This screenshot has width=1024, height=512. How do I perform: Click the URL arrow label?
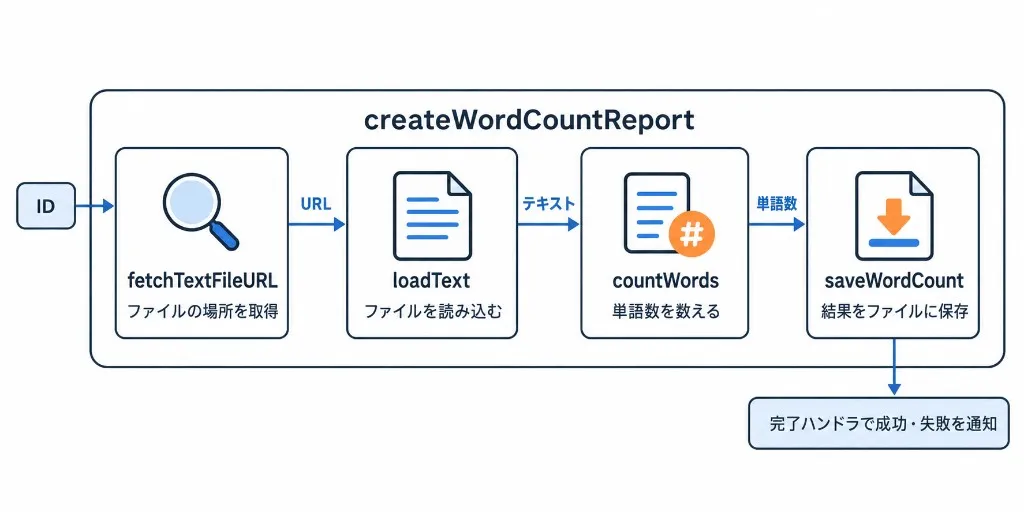point(315,204)
